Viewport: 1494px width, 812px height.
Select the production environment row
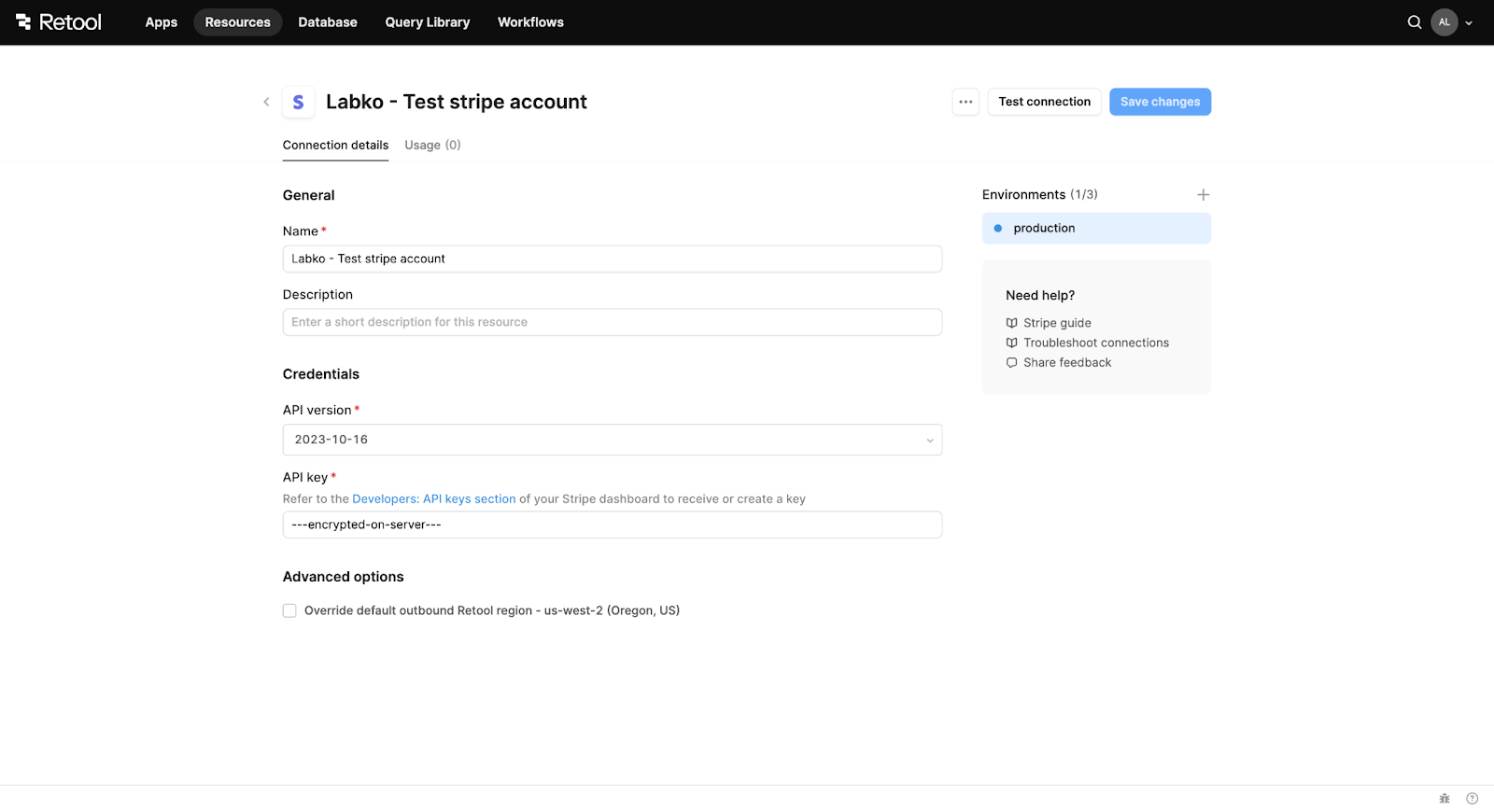[1096, 229]
